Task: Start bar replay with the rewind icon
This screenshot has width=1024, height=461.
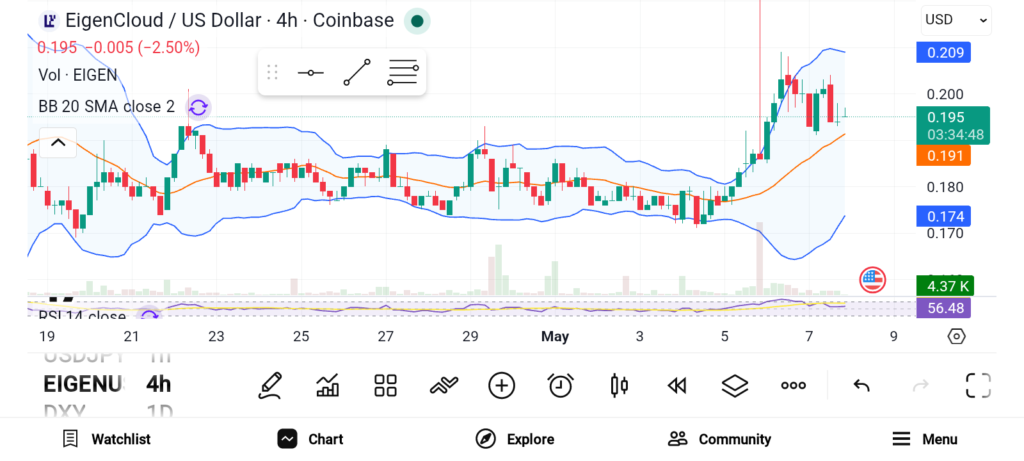Action: pos(677,386)
